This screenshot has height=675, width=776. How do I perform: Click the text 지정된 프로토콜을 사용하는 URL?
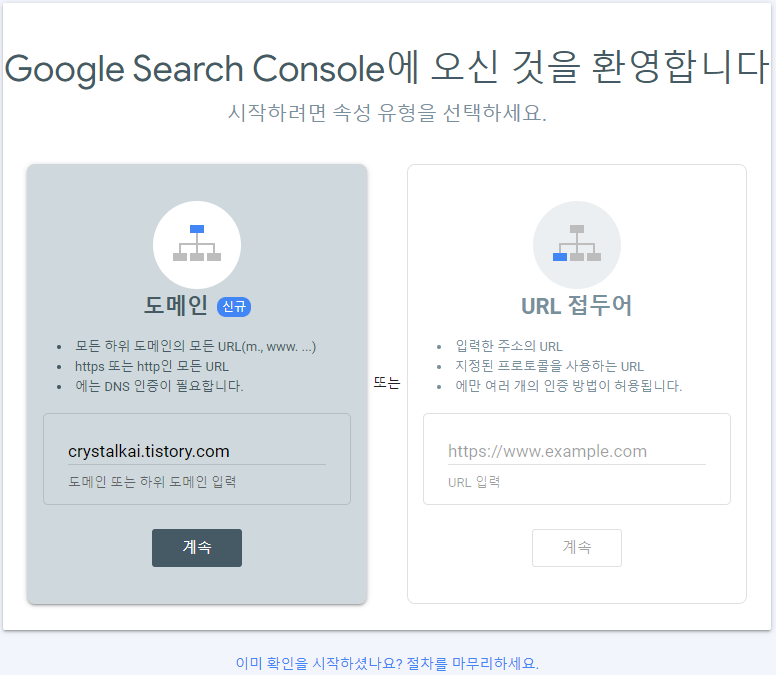pyautogui.click(x=549, y=366)
